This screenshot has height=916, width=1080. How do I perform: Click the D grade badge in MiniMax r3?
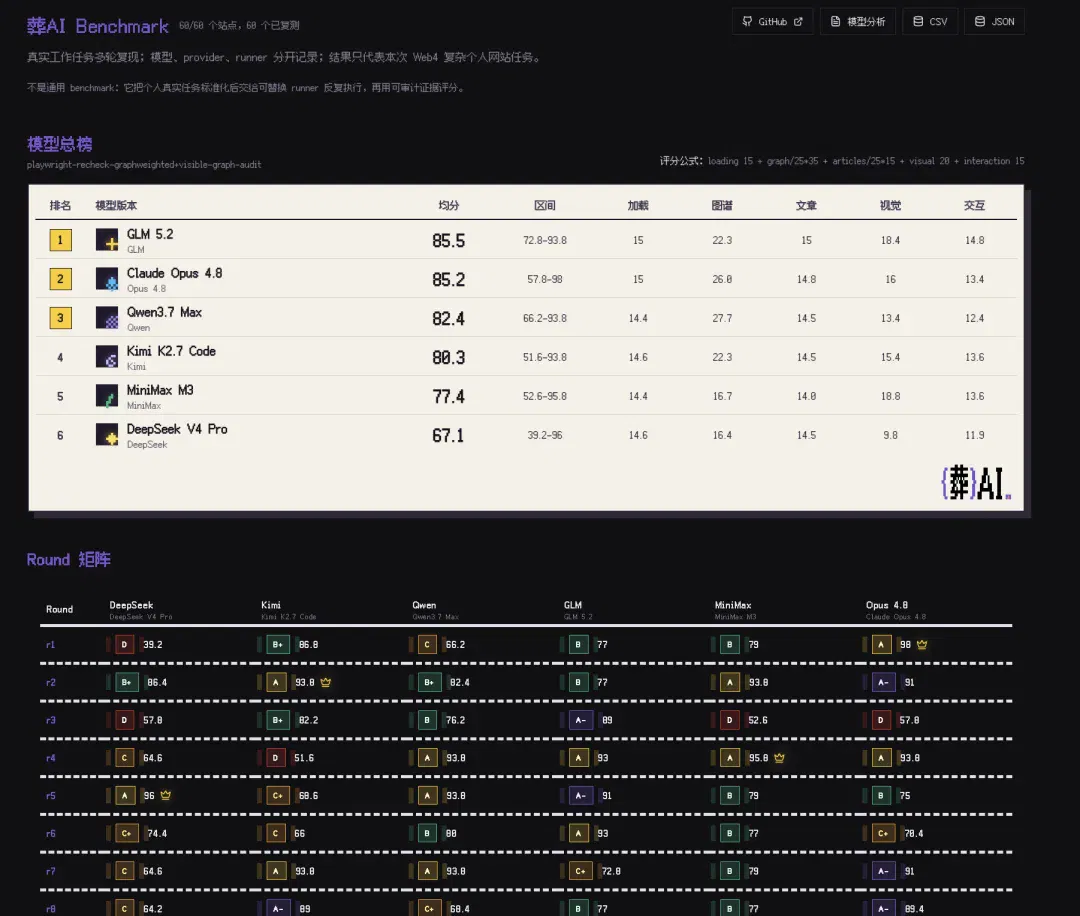pyautogui.click(x=729, y=720)
